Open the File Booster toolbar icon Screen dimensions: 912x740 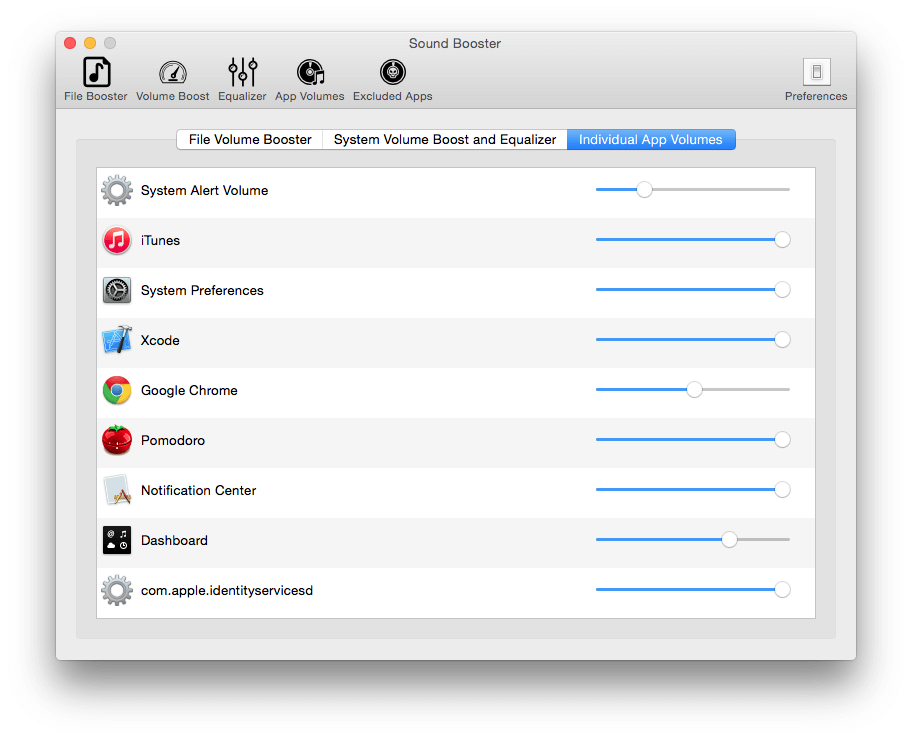click(x=96, y=72)
